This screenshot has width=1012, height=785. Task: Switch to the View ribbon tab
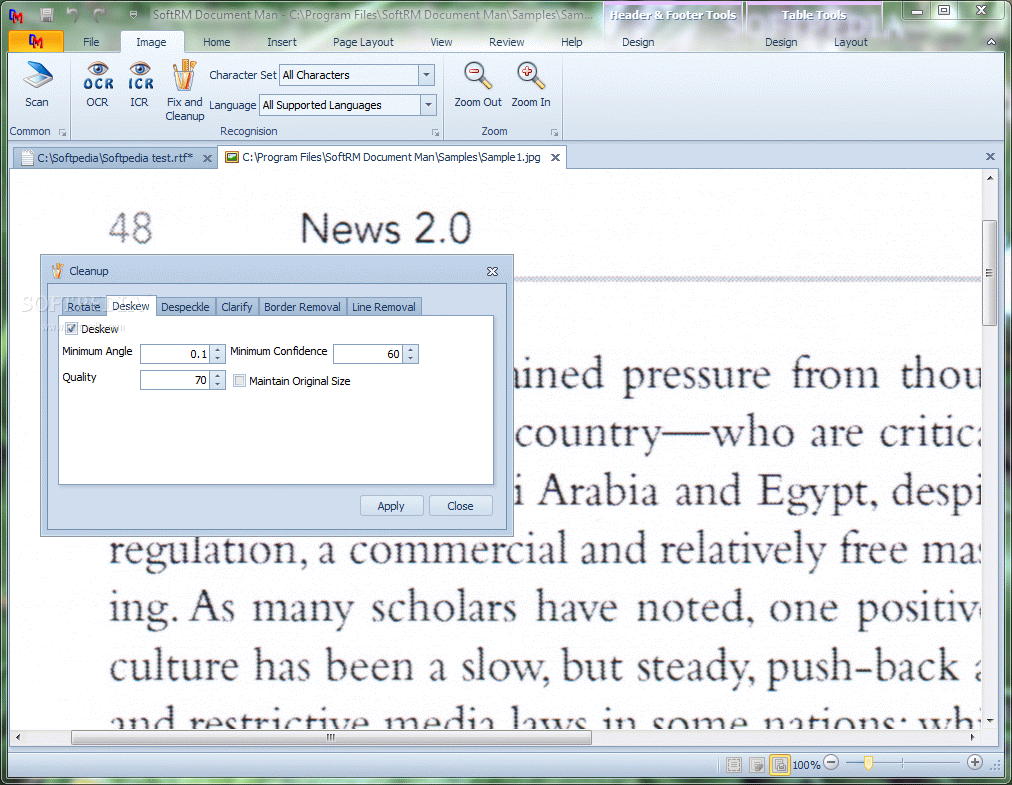[x=441, y=42]
